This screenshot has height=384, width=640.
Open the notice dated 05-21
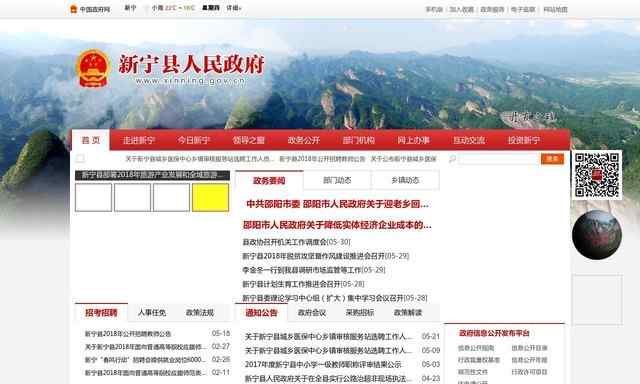click(x=329, y=337)
